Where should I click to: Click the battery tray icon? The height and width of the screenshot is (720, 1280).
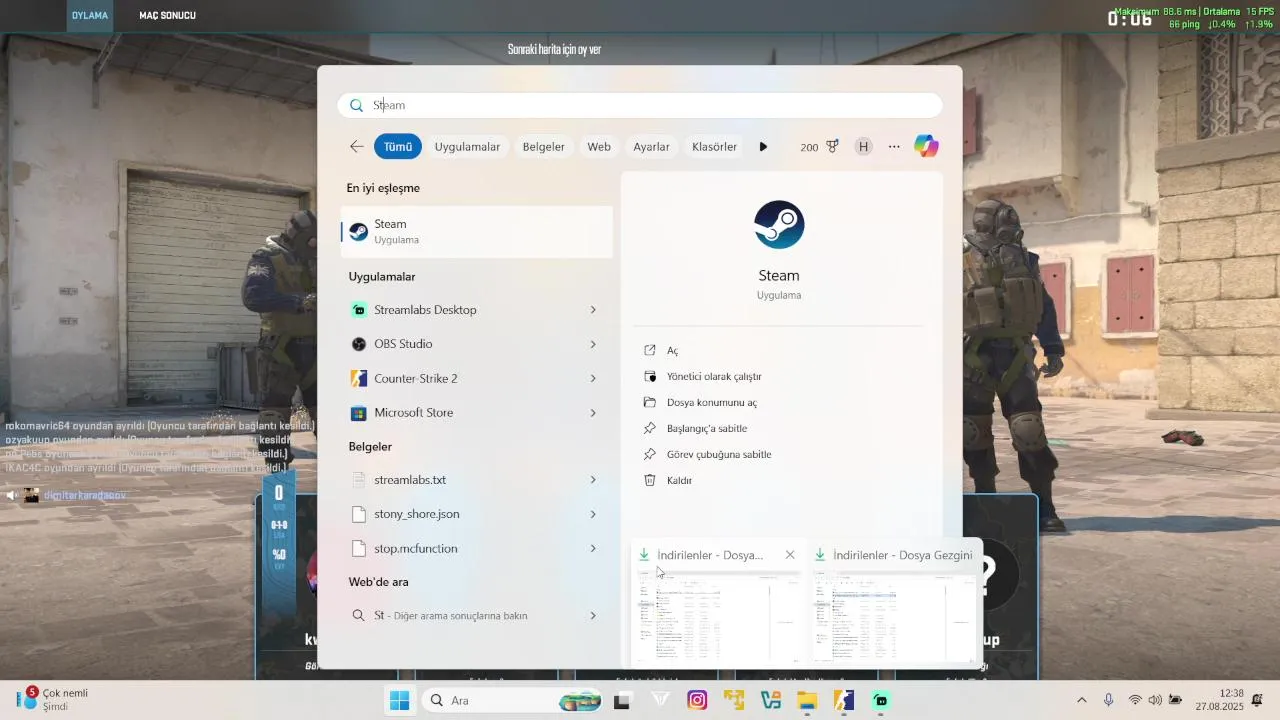(1176, 700)
